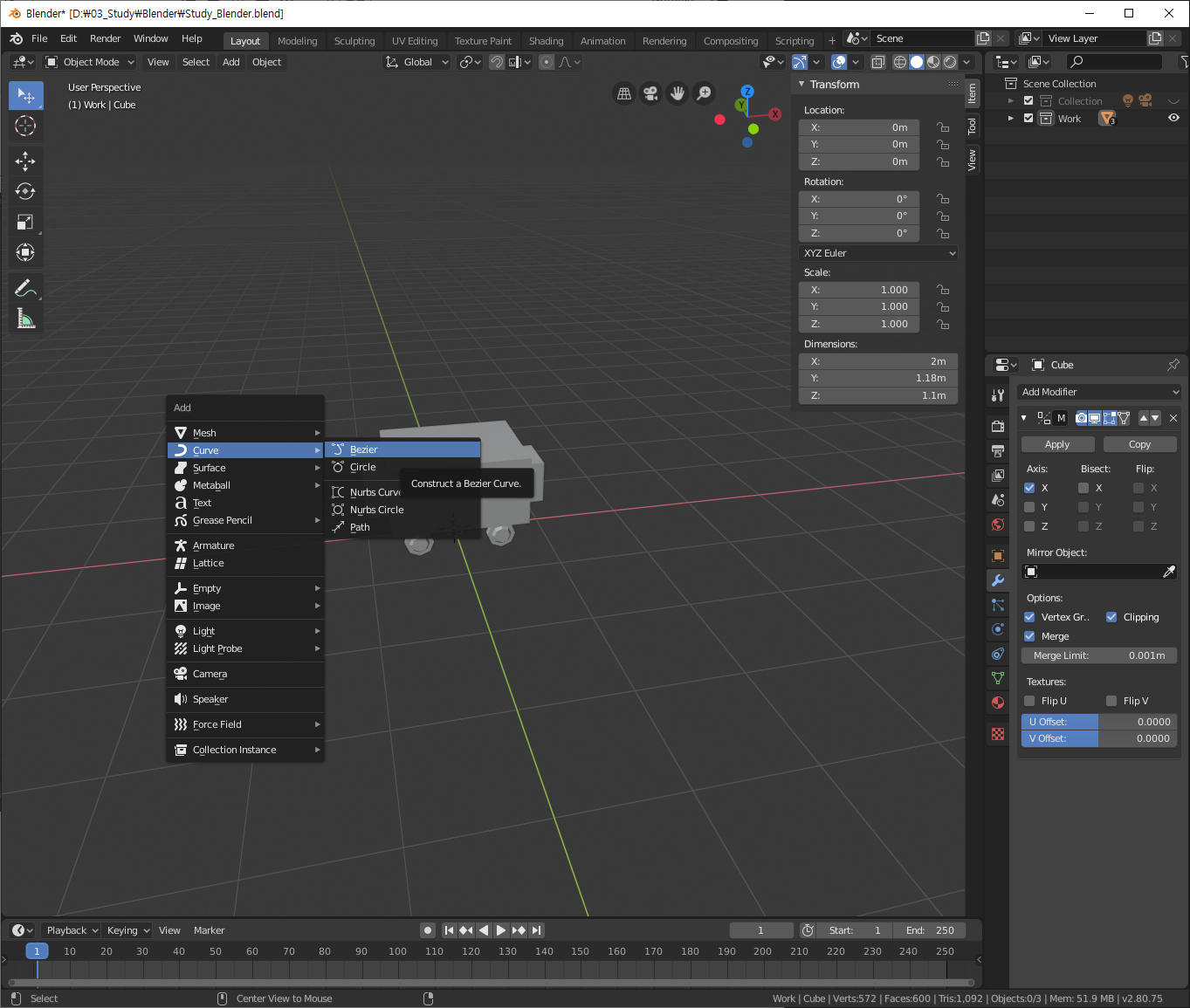The image size is (1190, 1008).
Task: Select the Cursor tool in toolbar
Action: click(25, 127)
